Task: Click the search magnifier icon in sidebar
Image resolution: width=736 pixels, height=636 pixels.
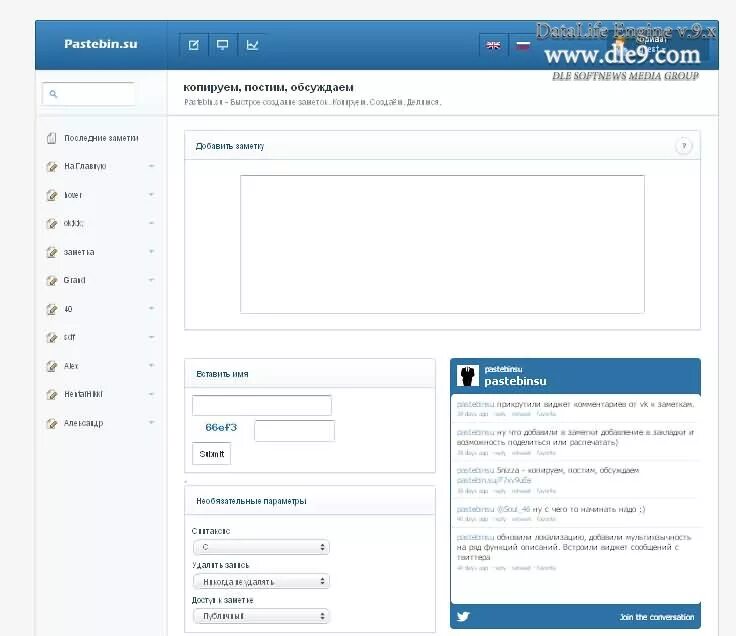Action: pos(53,94)
